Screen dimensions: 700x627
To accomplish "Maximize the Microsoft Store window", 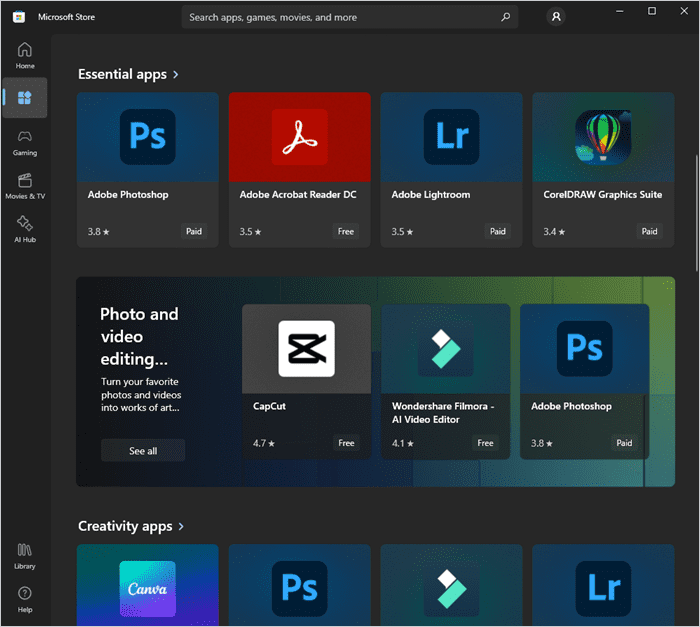I will (x=652, y=11).
